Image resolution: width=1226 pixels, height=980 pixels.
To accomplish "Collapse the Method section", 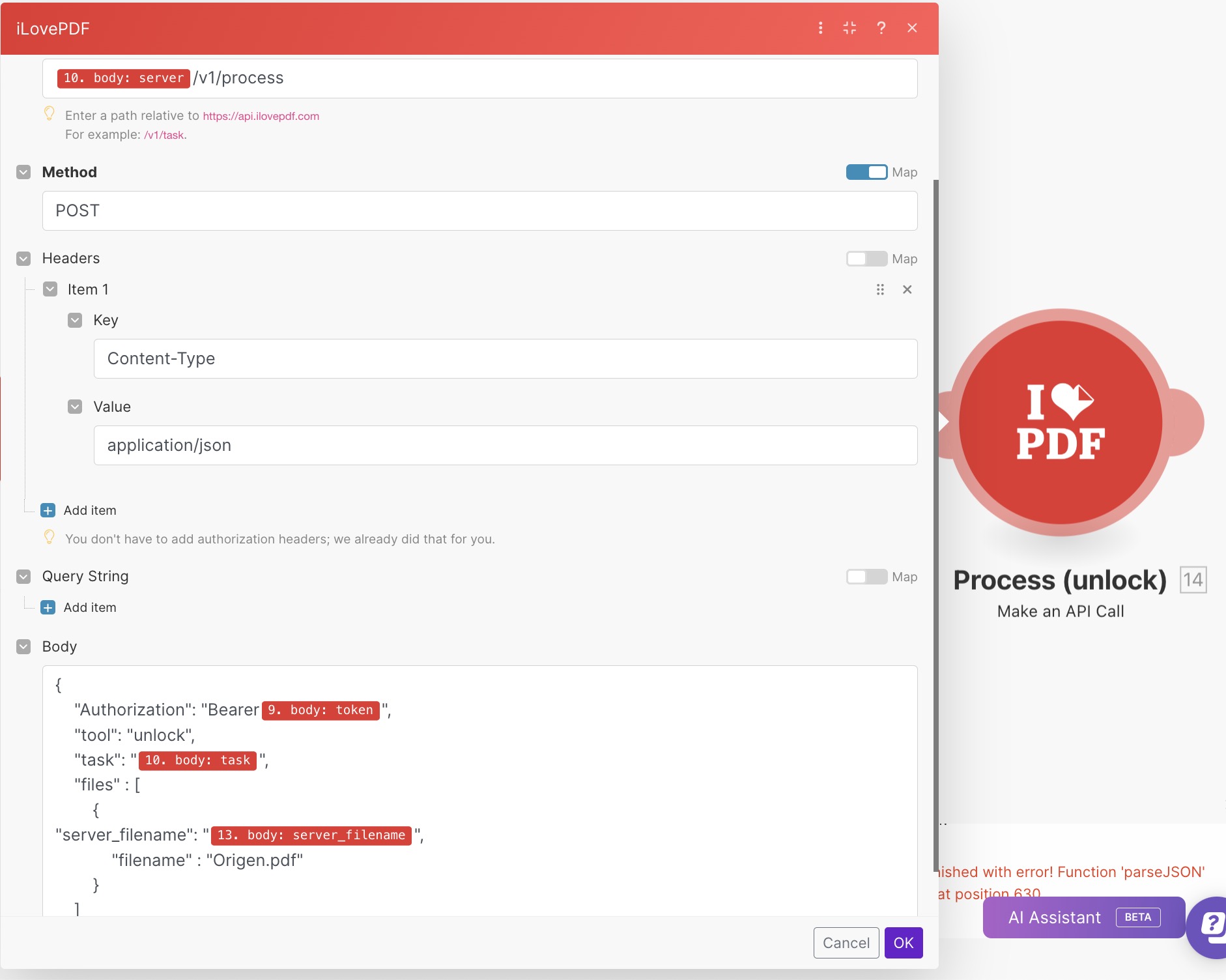I will pyautogui.click(x=23, y=172).
